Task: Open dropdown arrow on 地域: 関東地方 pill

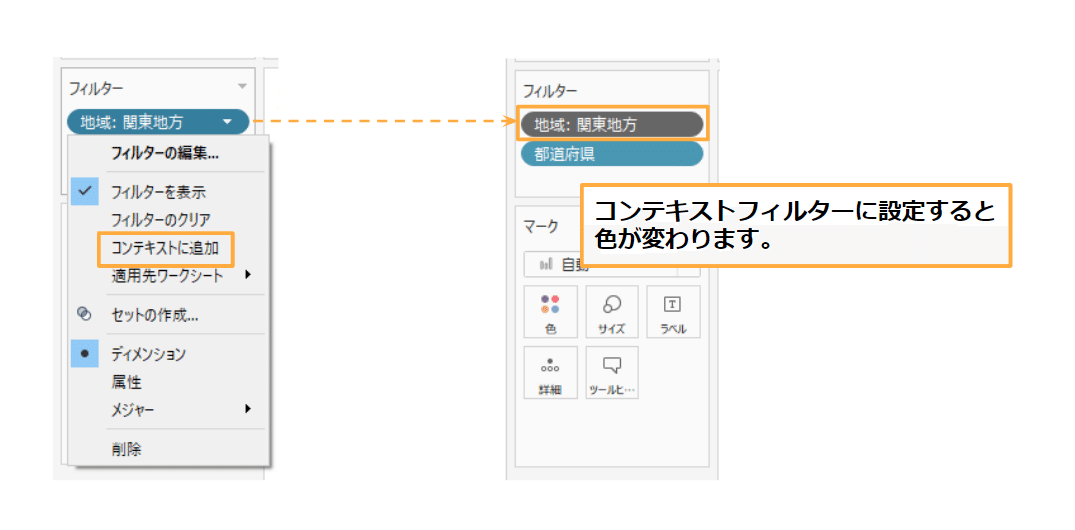Action: tap(227, 123)
